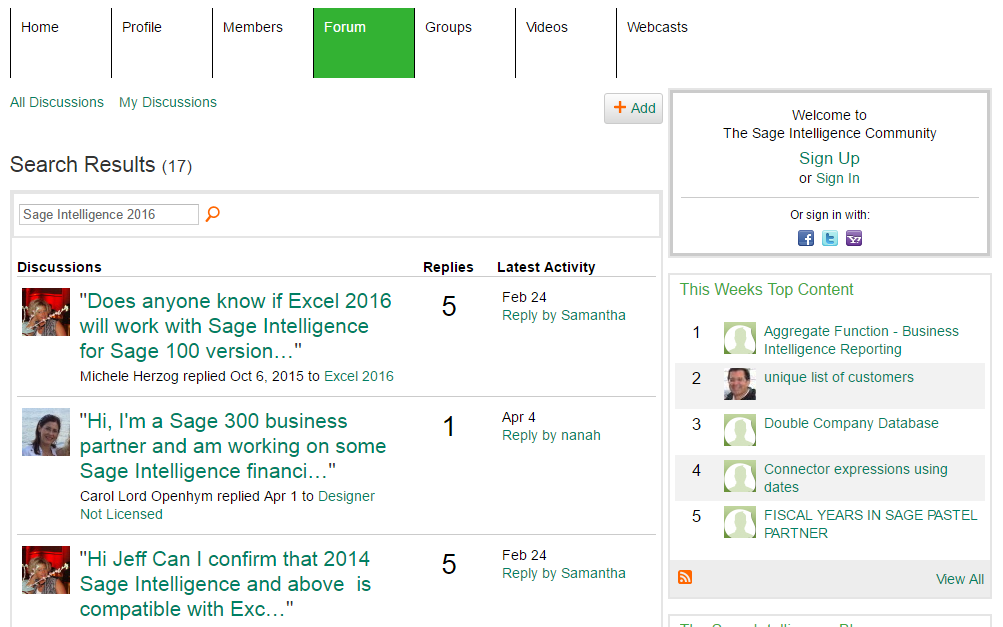Screen dimensions: 1003x627
Task: Sign in with the Yahoo icon
Action: click(x=854, y=239)
